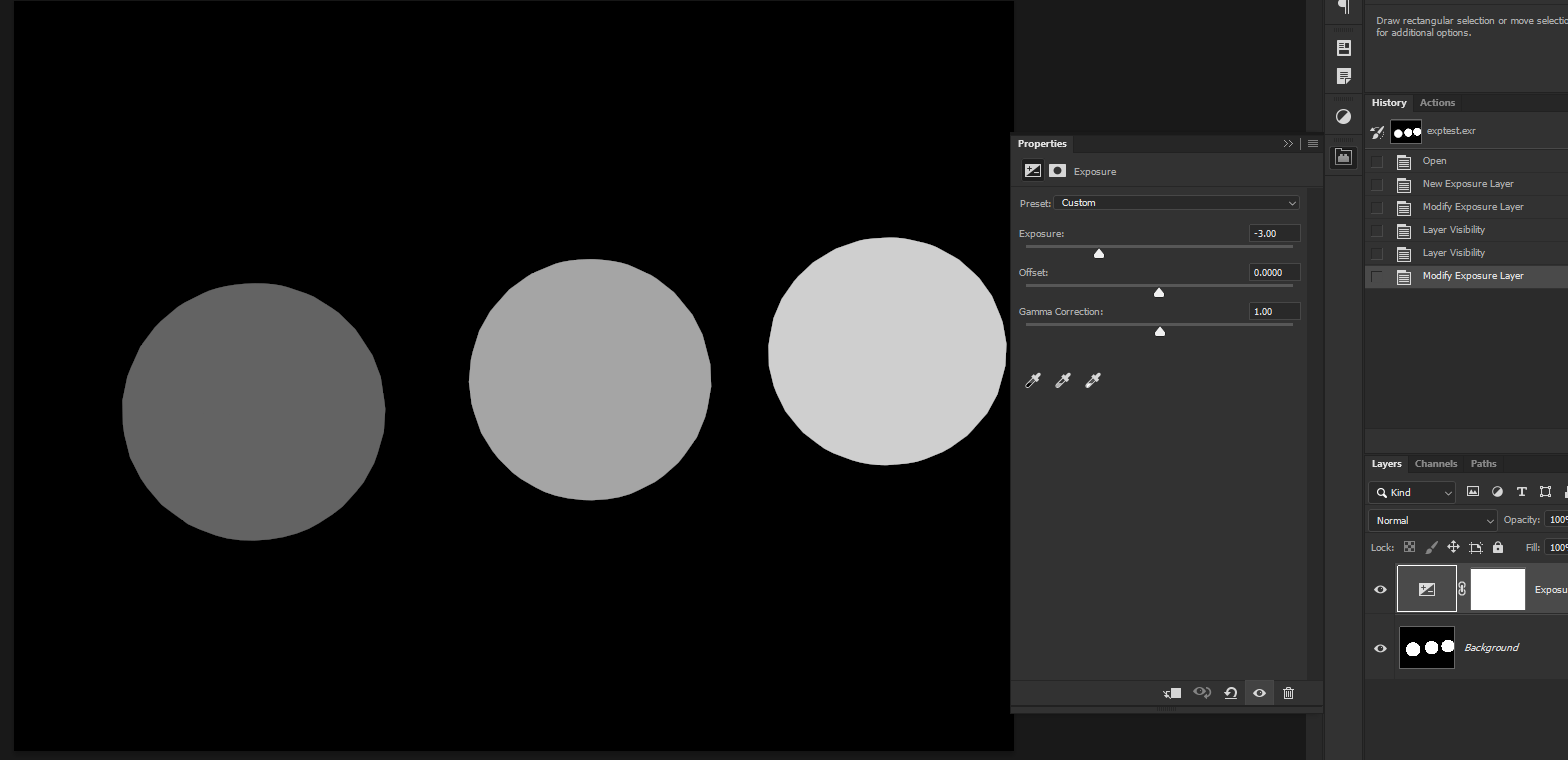This screenshot has height=760, width=1568.
Task: Click the Exposure value field -3.00
Action: 1275,233
